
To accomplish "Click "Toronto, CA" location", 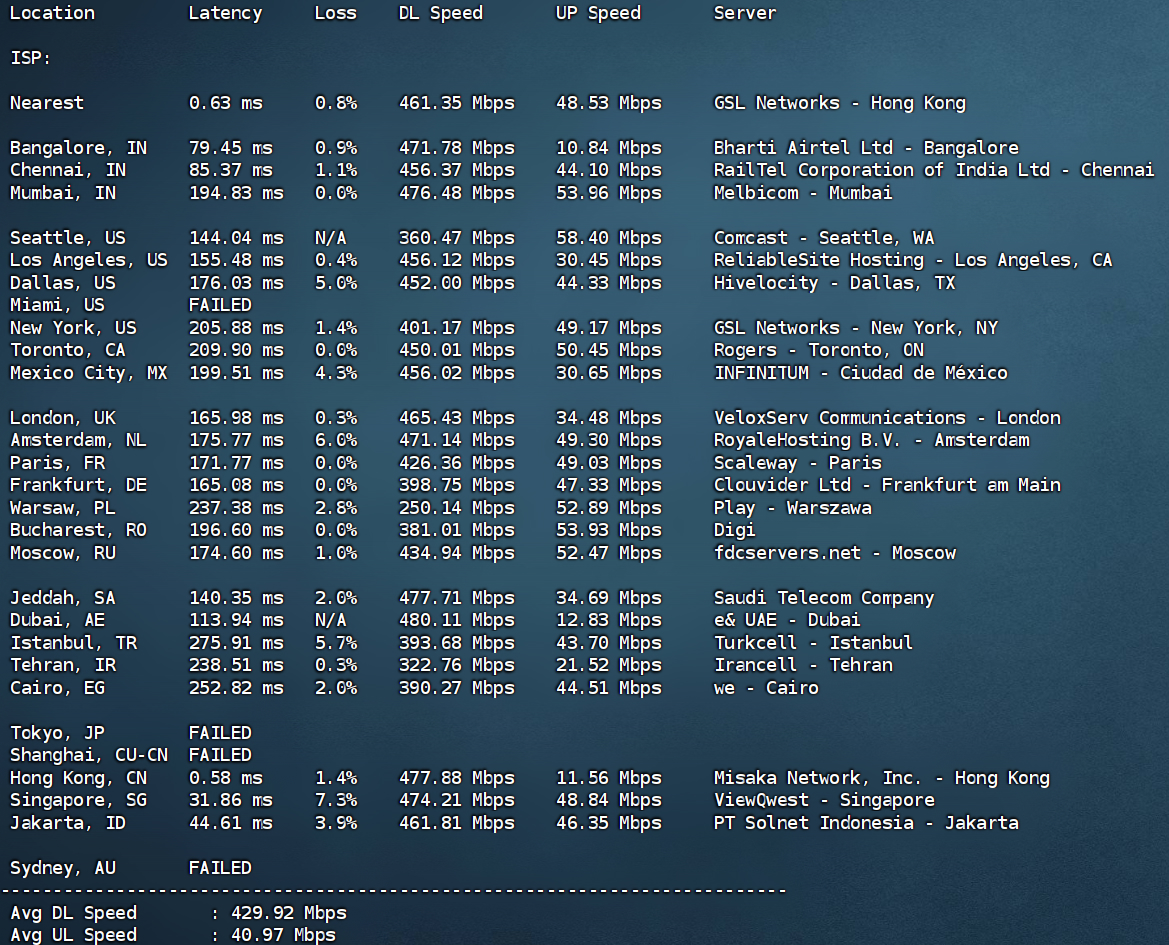I will click(x=68, y=350).
